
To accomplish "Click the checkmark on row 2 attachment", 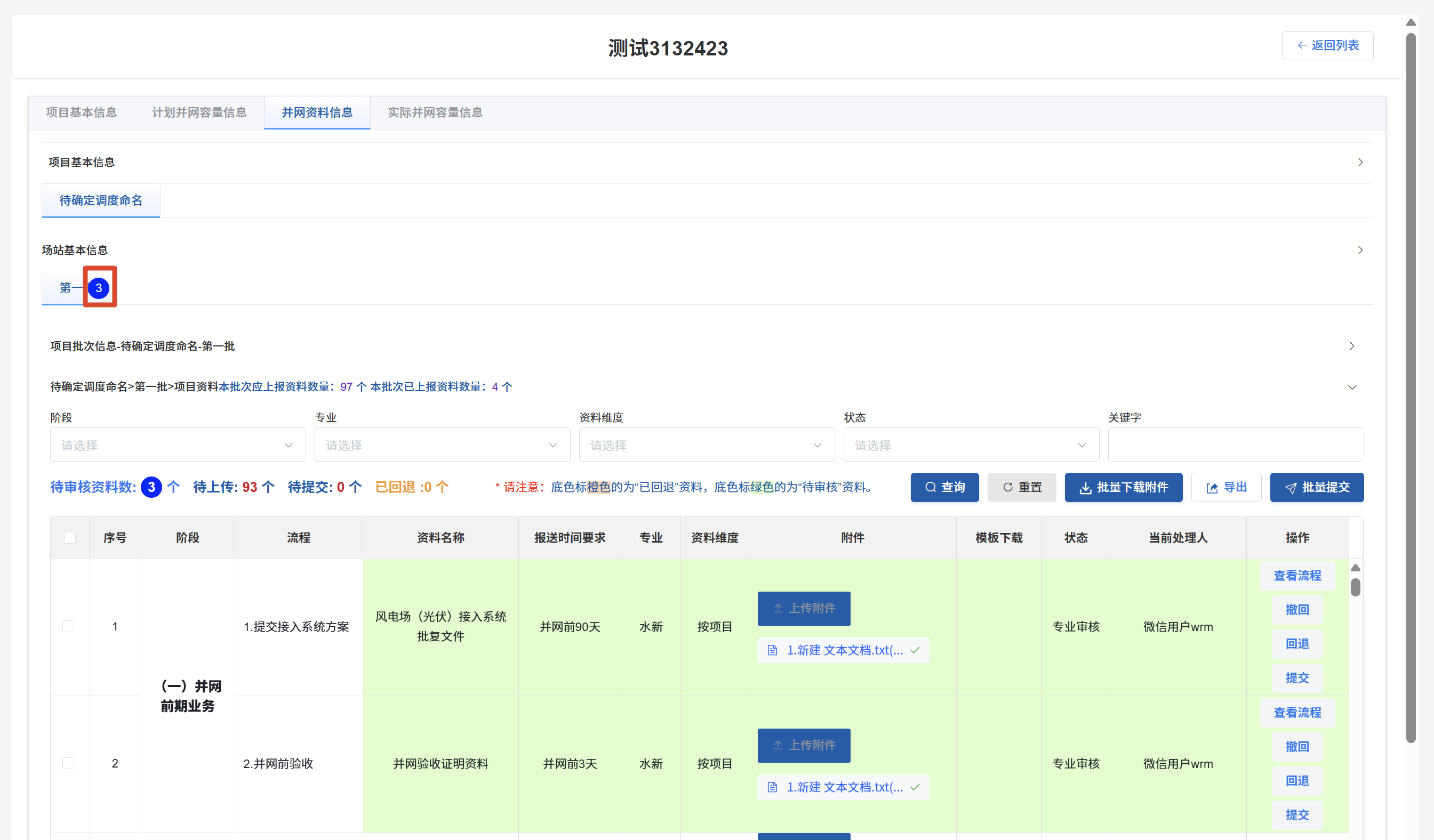I will coord(915,788).
